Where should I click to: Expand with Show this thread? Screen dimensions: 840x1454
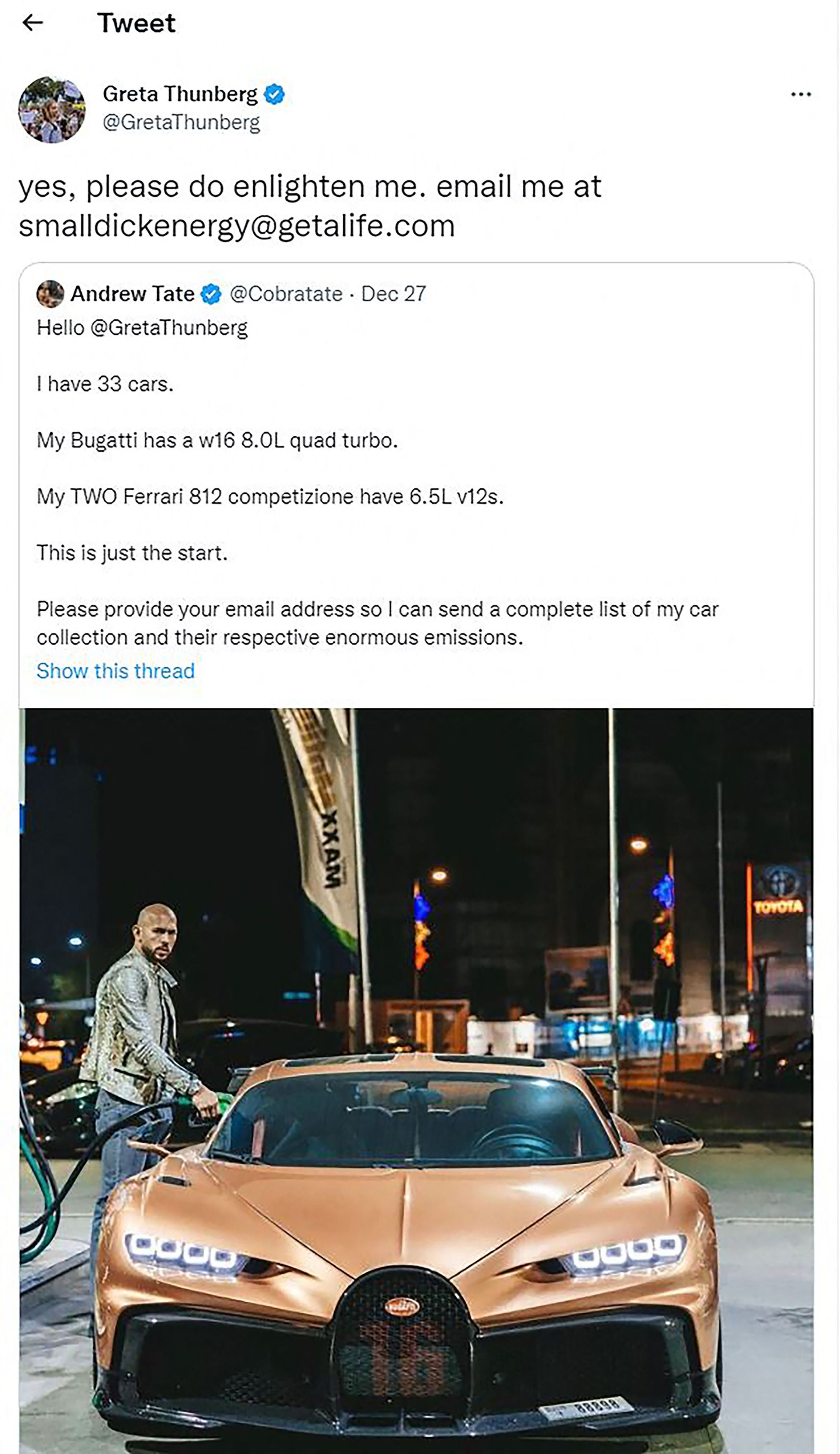pyautogui.click(x=115, y=671)
